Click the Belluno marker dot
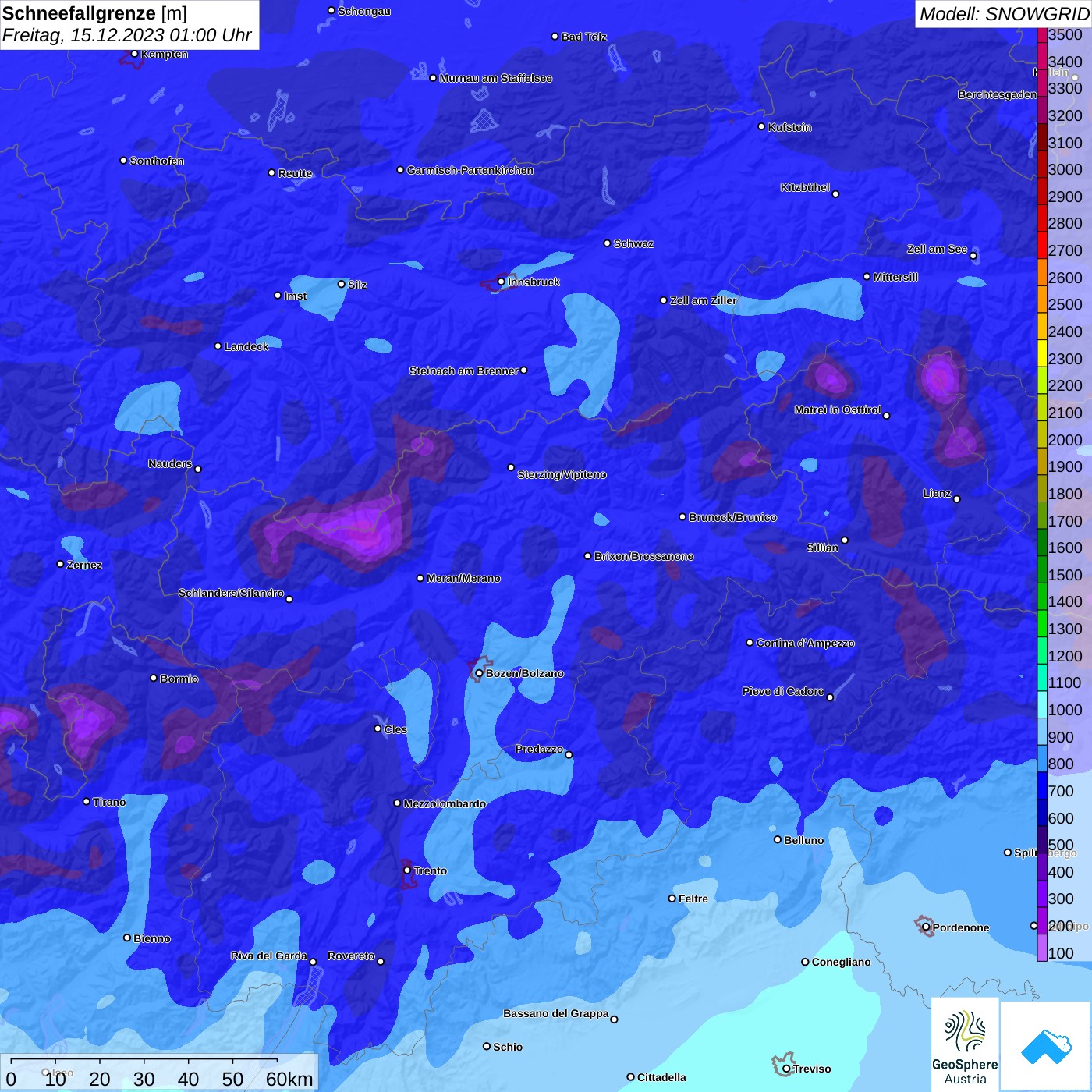This screenshot has width=1092, height=1092. tap(778, 839)
